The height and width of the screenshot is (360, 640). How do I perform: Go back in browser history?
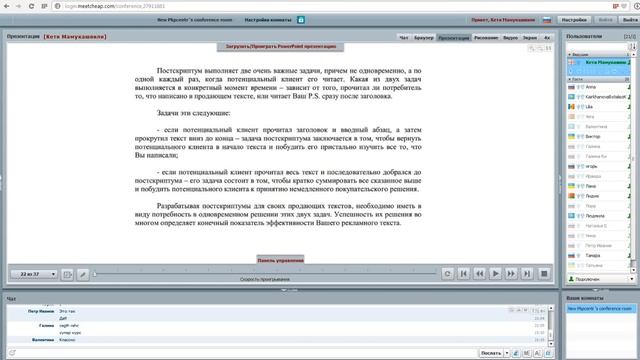pyautogui.click(x=7, y=6)
